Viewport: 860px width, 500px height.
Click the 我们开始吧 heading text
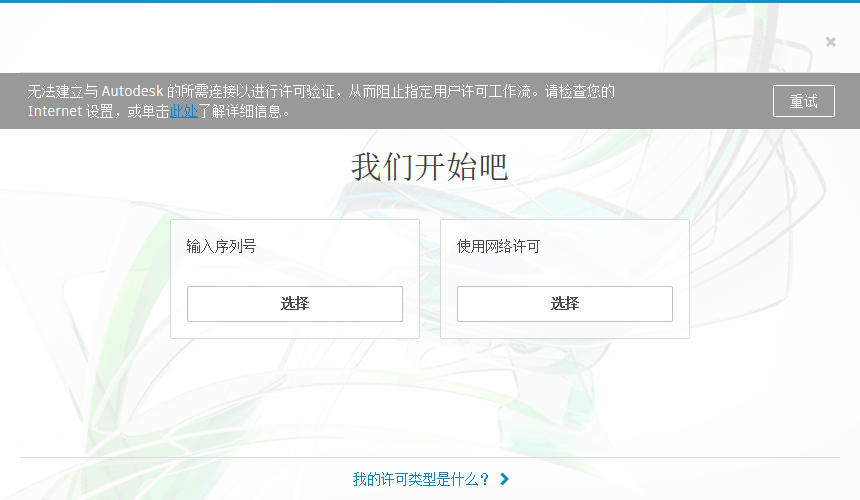point(429,167)
